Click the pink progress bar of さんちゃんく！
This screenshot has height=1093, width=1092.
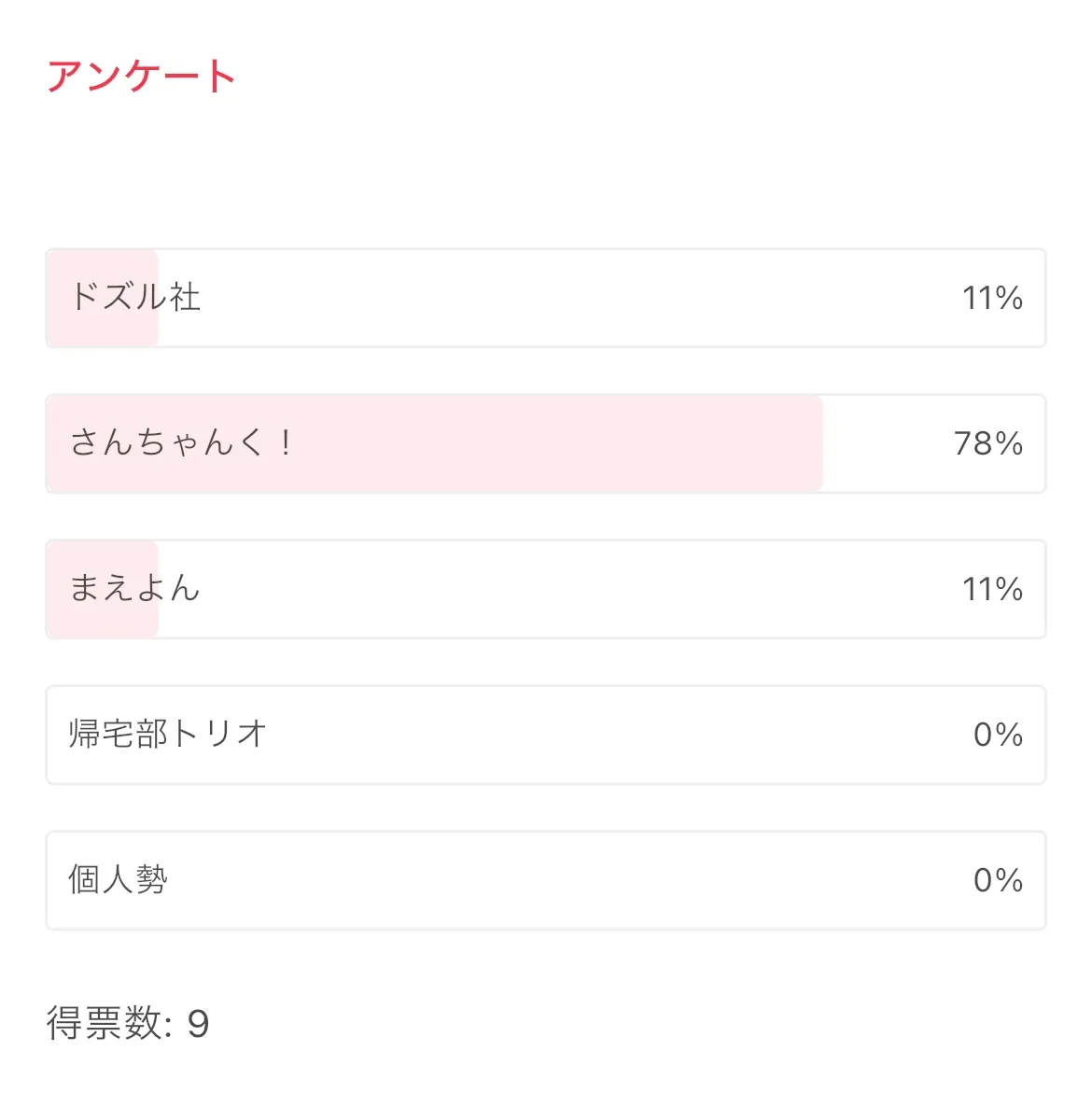point(560,443)
